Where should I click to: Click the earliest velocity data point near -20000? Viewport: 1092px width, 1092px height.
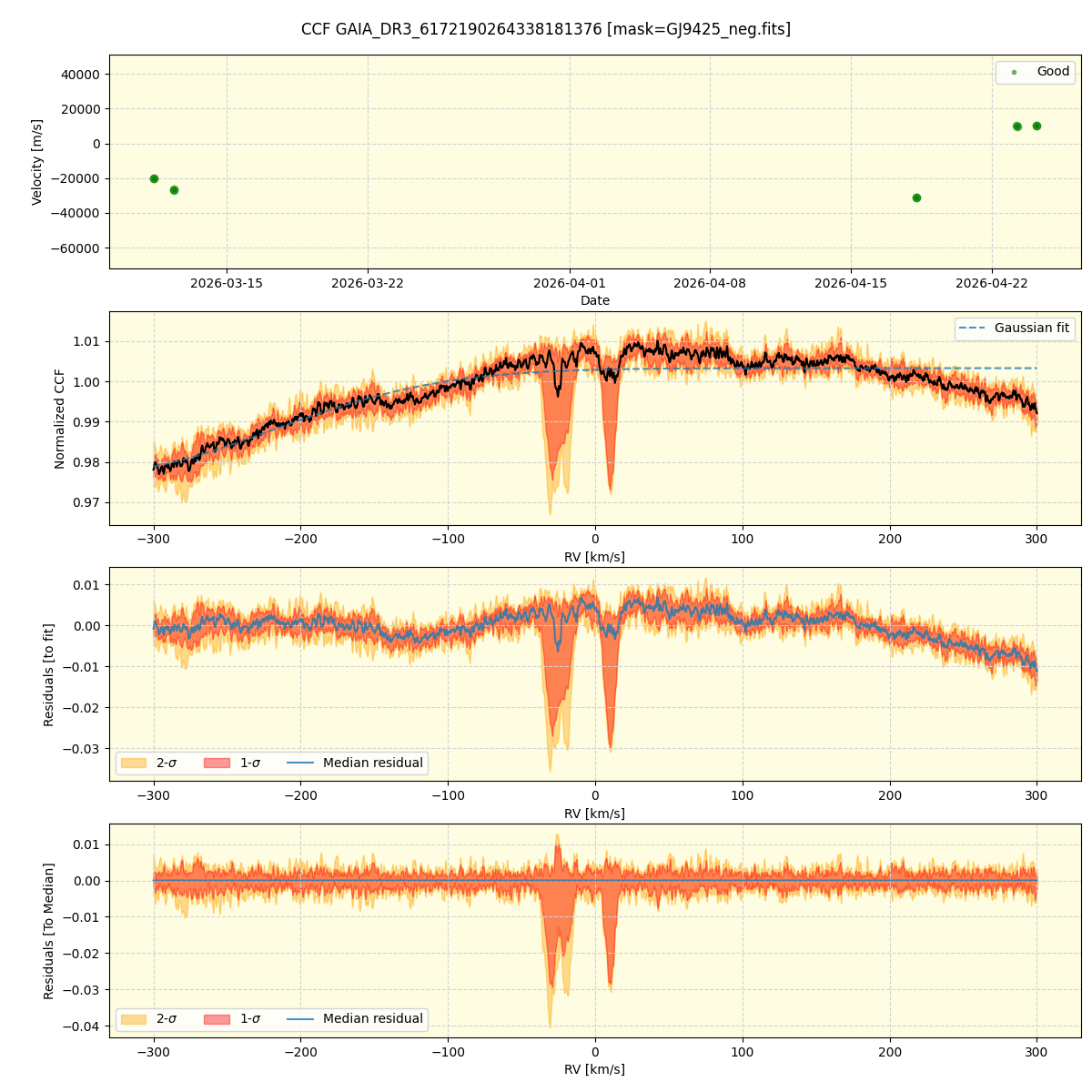[x=154, y=178]
